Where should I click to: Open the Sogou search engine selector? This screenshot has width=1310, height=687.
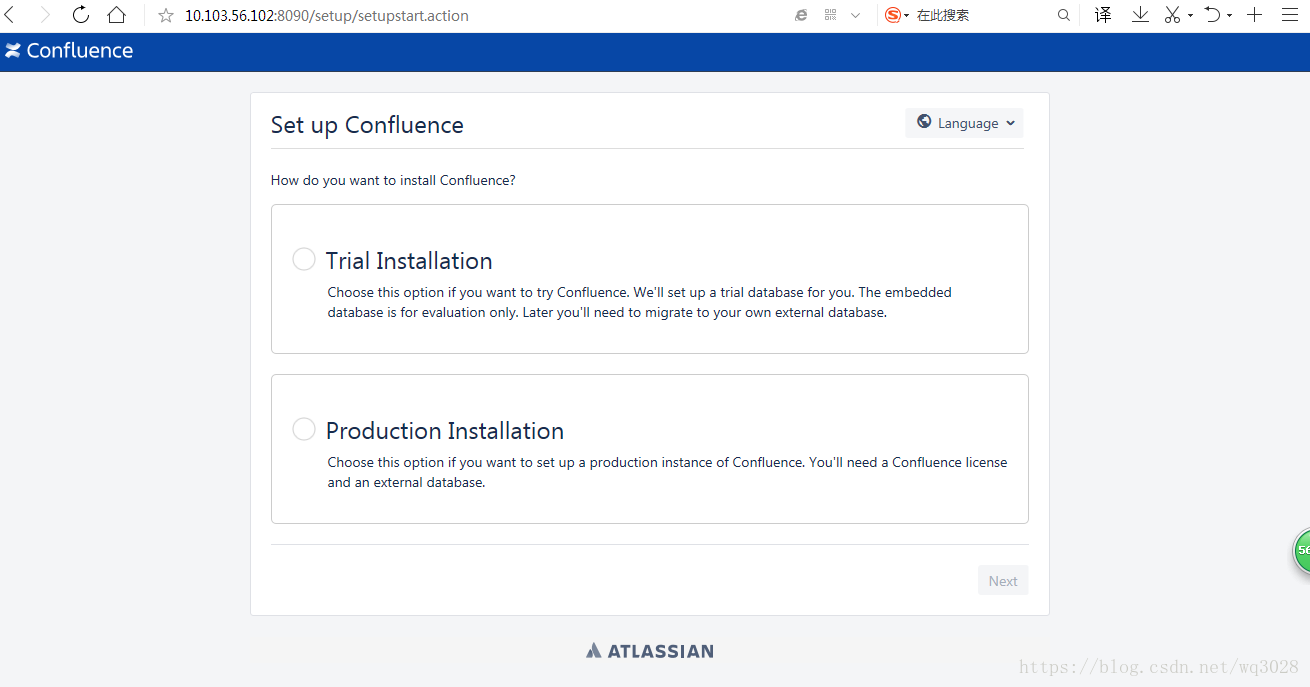click(x=897, y=15)
